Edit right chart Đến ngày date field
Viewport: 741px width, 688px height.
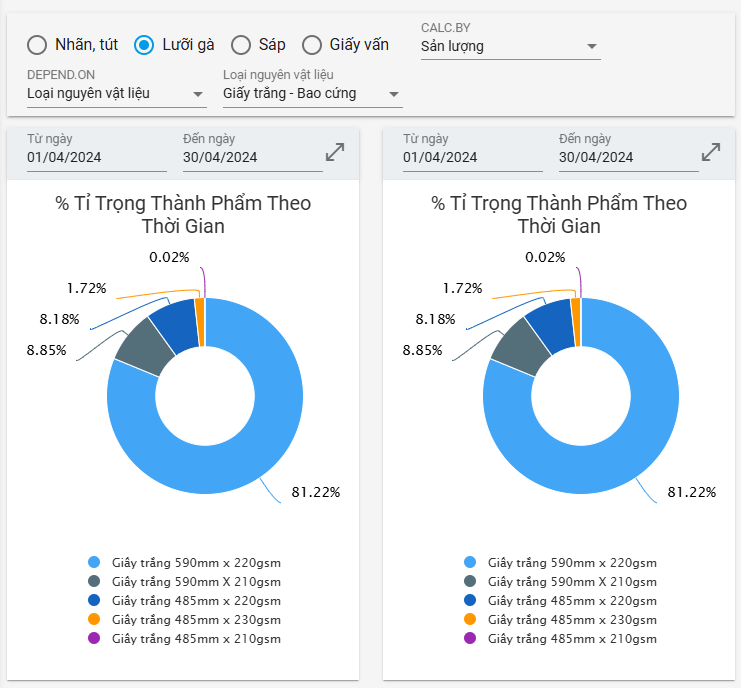(628, 157)
